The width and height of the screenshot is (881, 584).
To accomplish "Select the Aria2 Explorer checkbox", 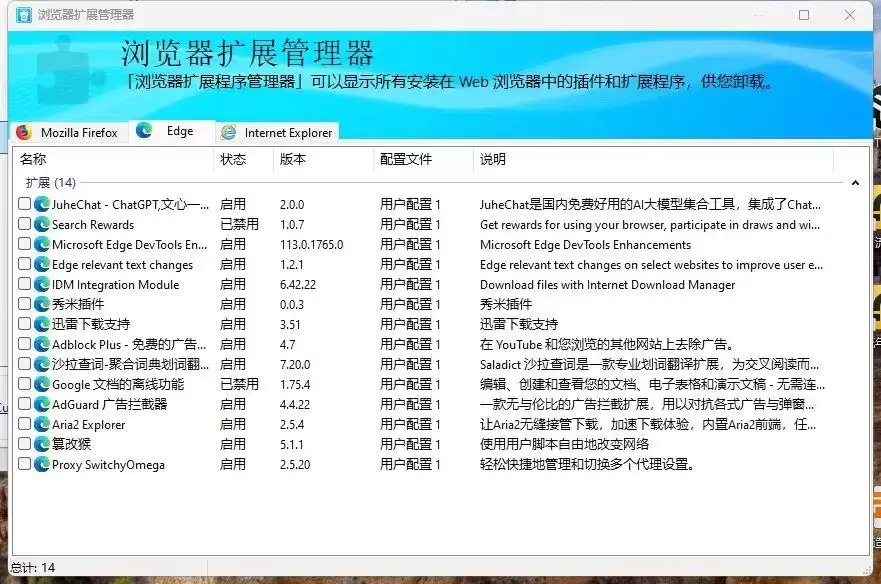I will 24,423.
